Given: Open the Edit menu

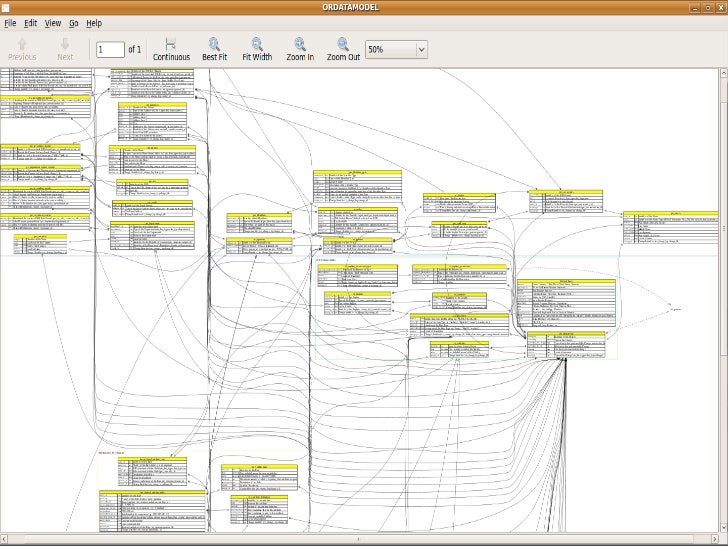Looking at the screenshot, I should coord(31,22).
